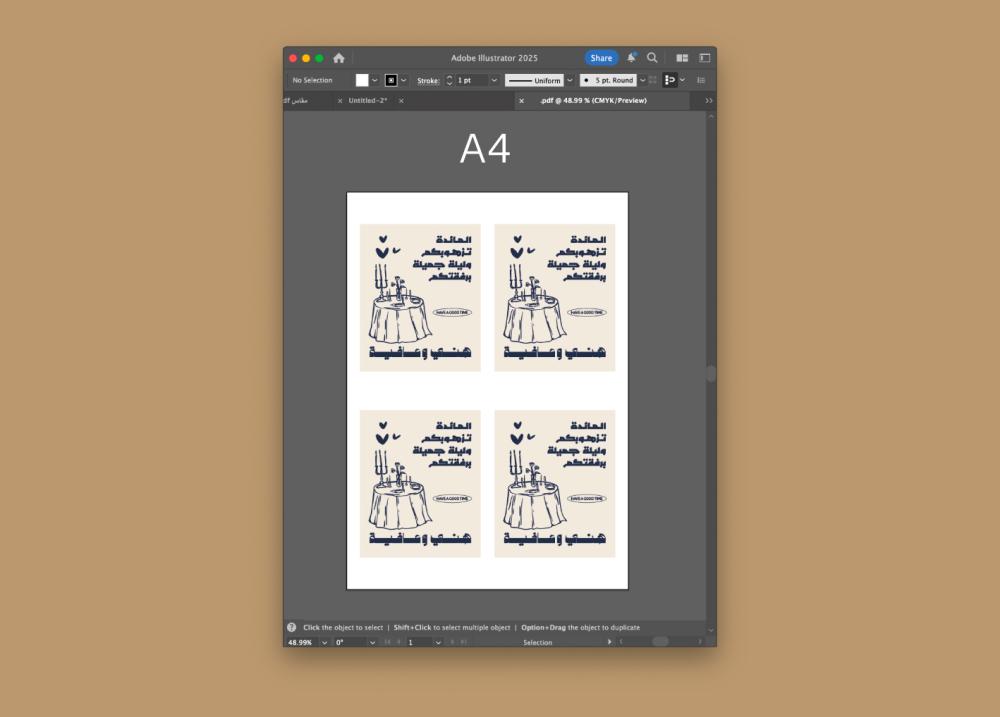Open the notifications bell

point(631,58)
